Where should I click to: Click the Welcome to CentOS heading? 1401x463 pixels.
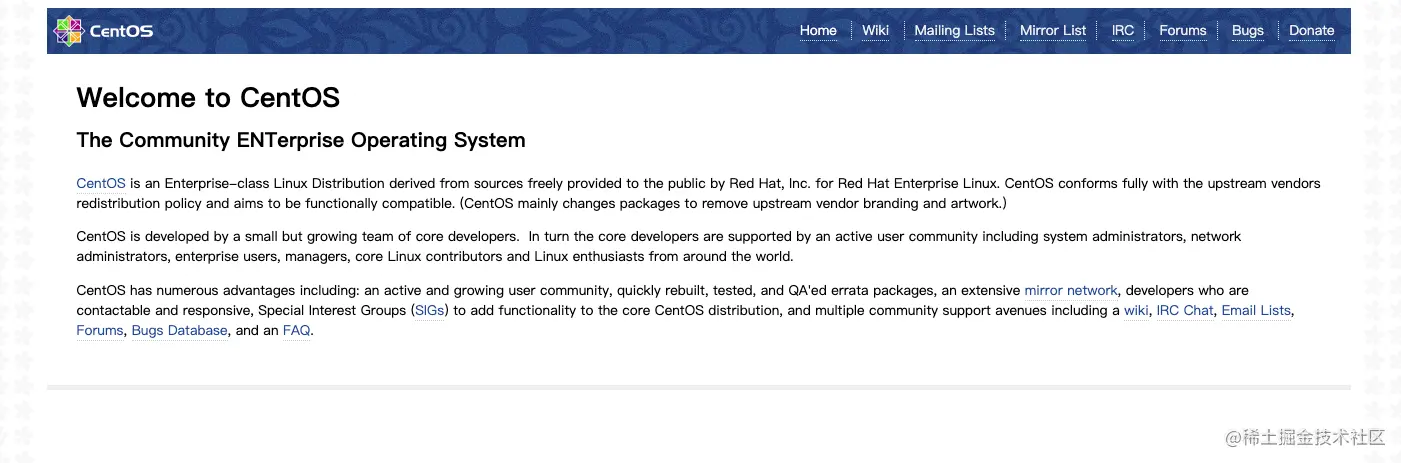coord(208,97)
